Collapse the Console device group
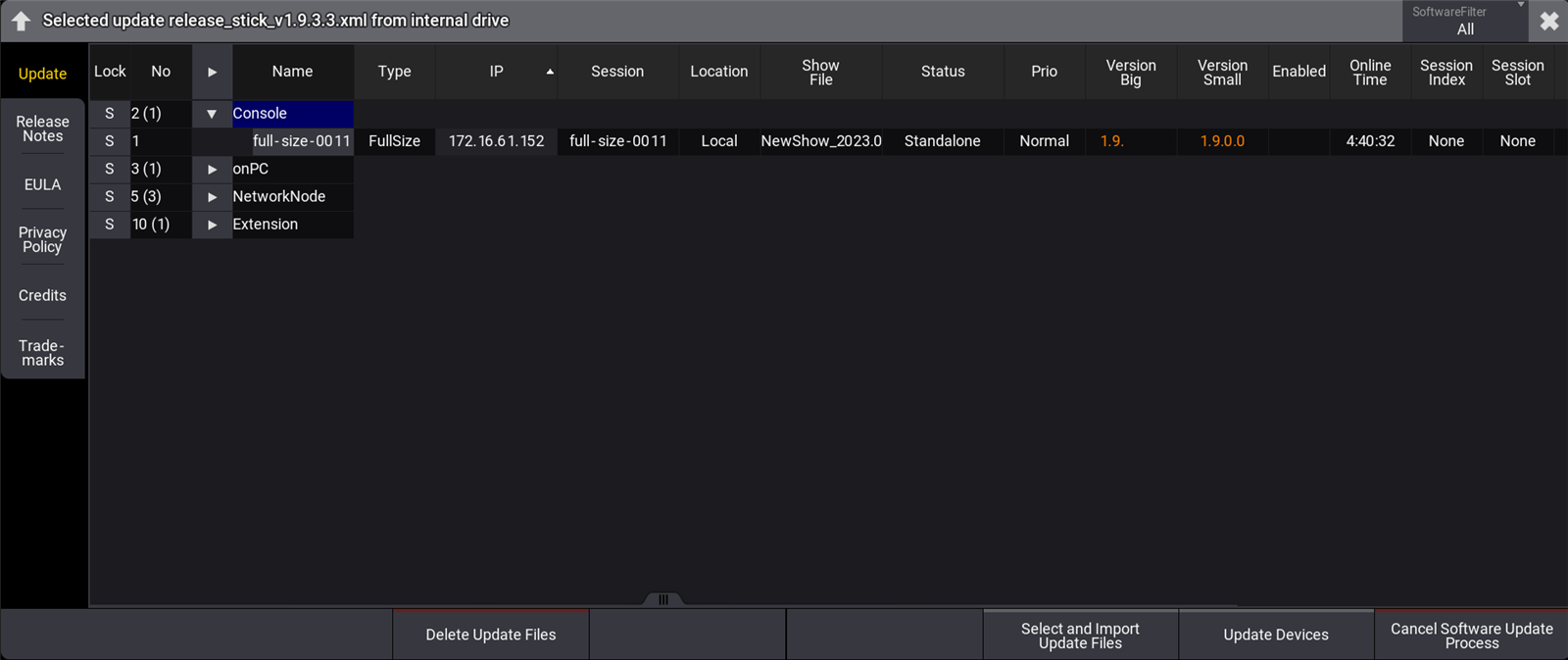 [212, 114]
